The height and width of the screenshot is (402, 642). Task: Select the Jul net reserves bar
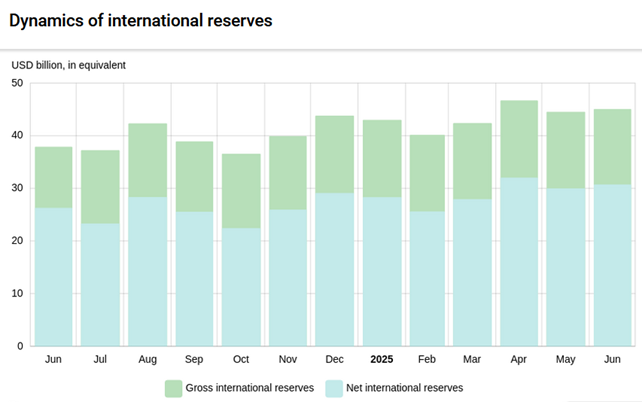tap(101, 285)
